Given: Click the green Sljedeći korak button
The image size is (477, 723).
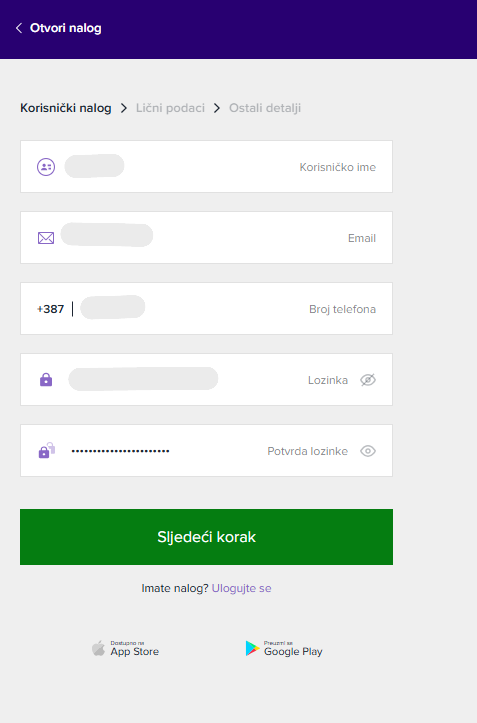Looking at the screenshot, I should click(x=206, y=537).
